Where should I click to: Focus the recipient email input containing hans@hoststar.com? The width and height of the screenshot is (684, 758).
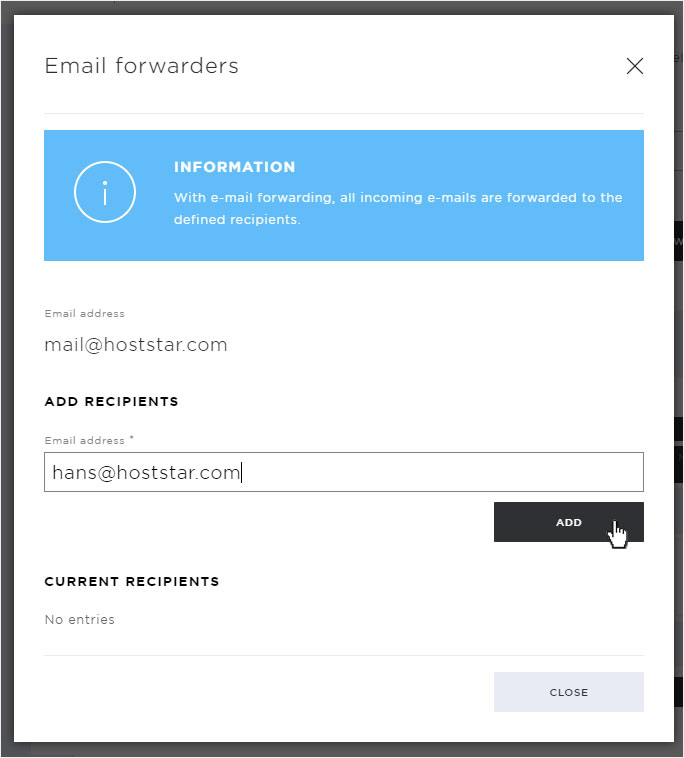344,472
